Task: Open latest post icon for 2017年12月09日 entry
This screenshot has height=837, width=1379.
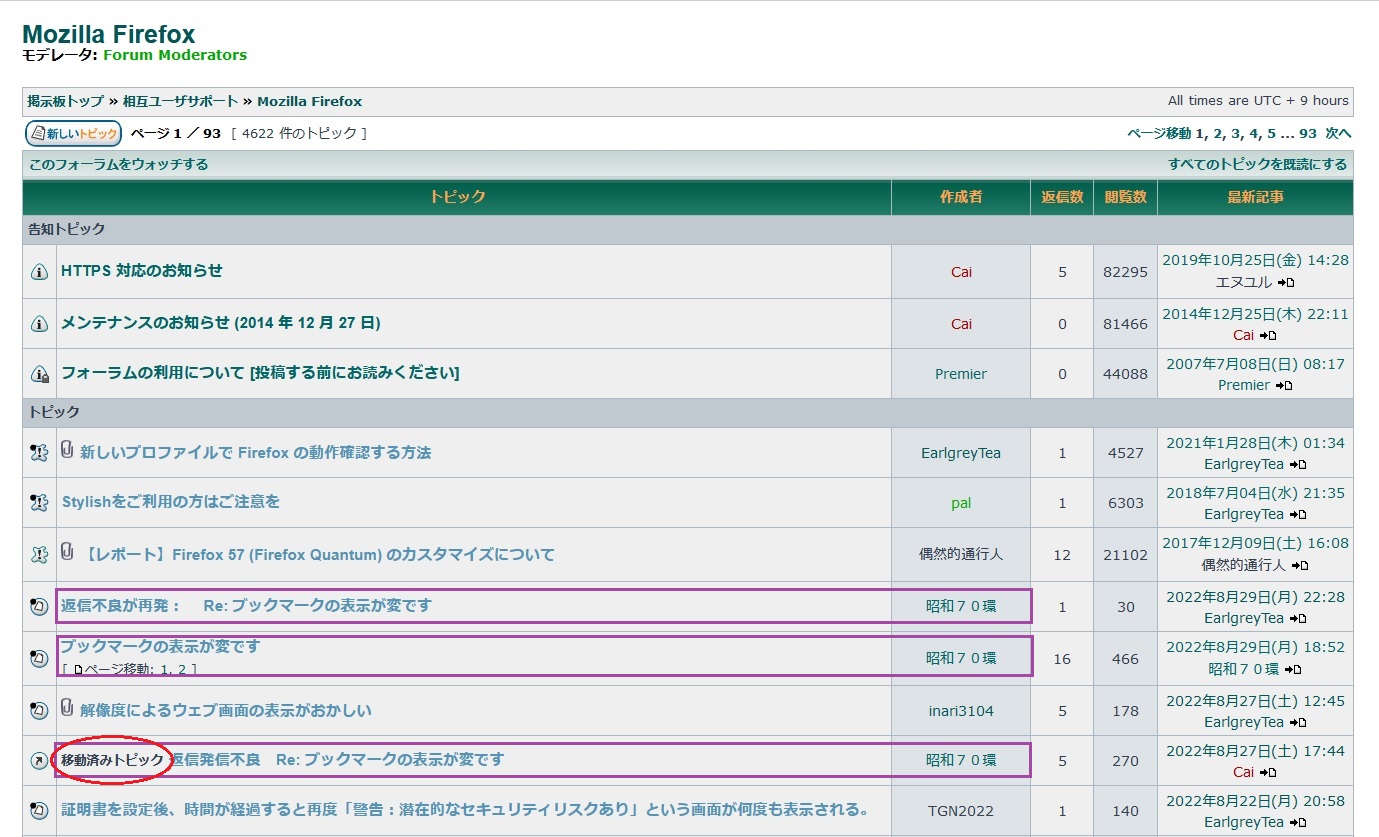Action: point(1298,566)
